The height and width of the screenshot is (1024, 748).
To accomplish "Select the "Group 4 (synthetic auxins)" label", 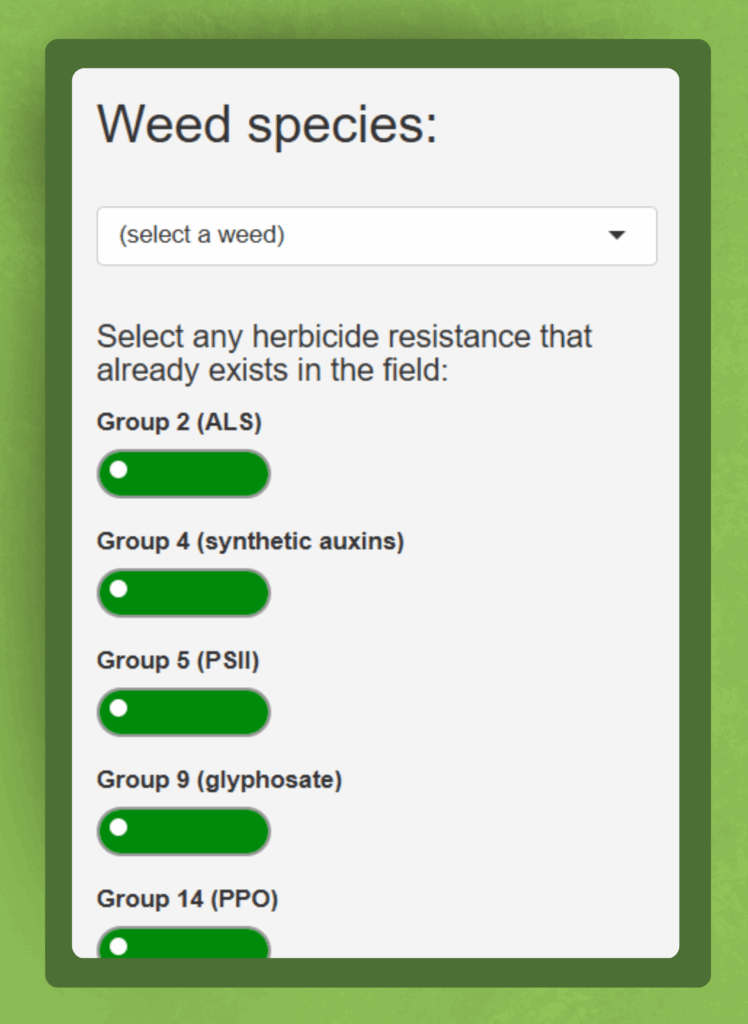I will 250,541.
